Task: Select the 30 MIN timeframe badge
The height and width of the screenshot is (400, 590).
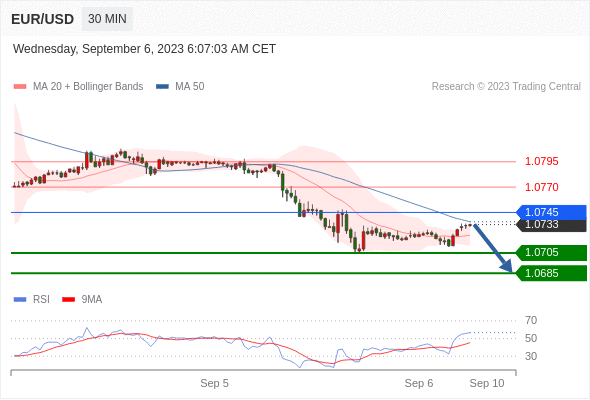Action: (107, 19)
